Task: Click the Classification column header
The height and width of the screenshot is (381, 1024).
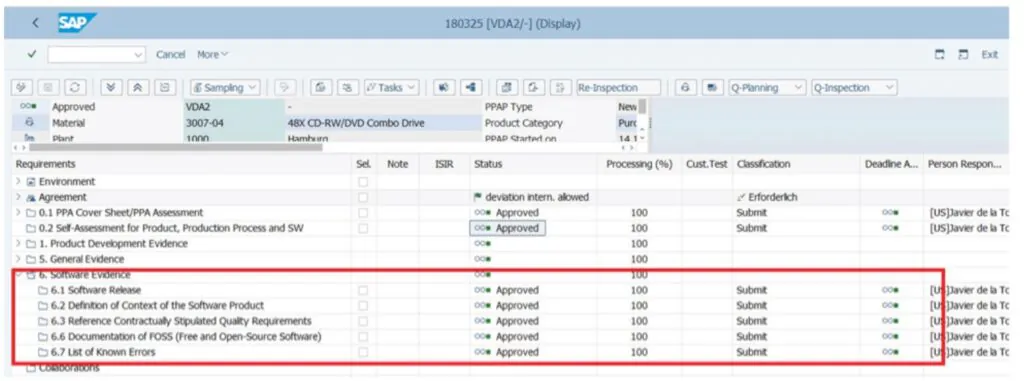Action: (x=763, y=164)
